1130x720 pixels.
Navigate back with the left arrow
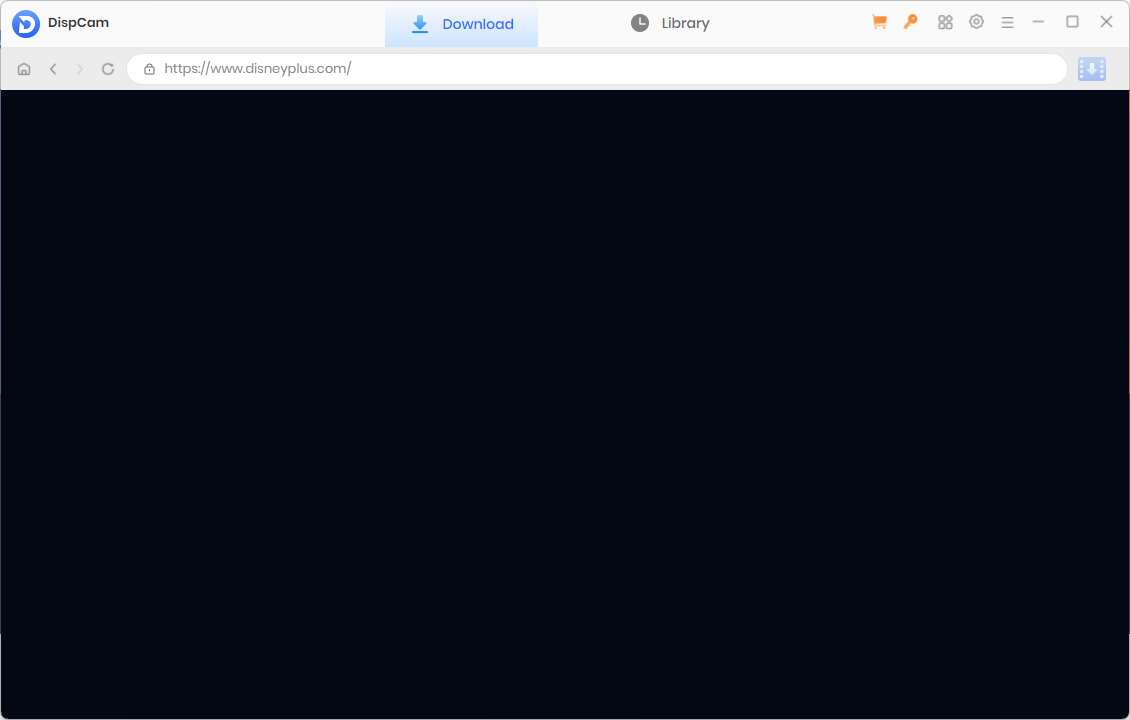tap(53, 69)
